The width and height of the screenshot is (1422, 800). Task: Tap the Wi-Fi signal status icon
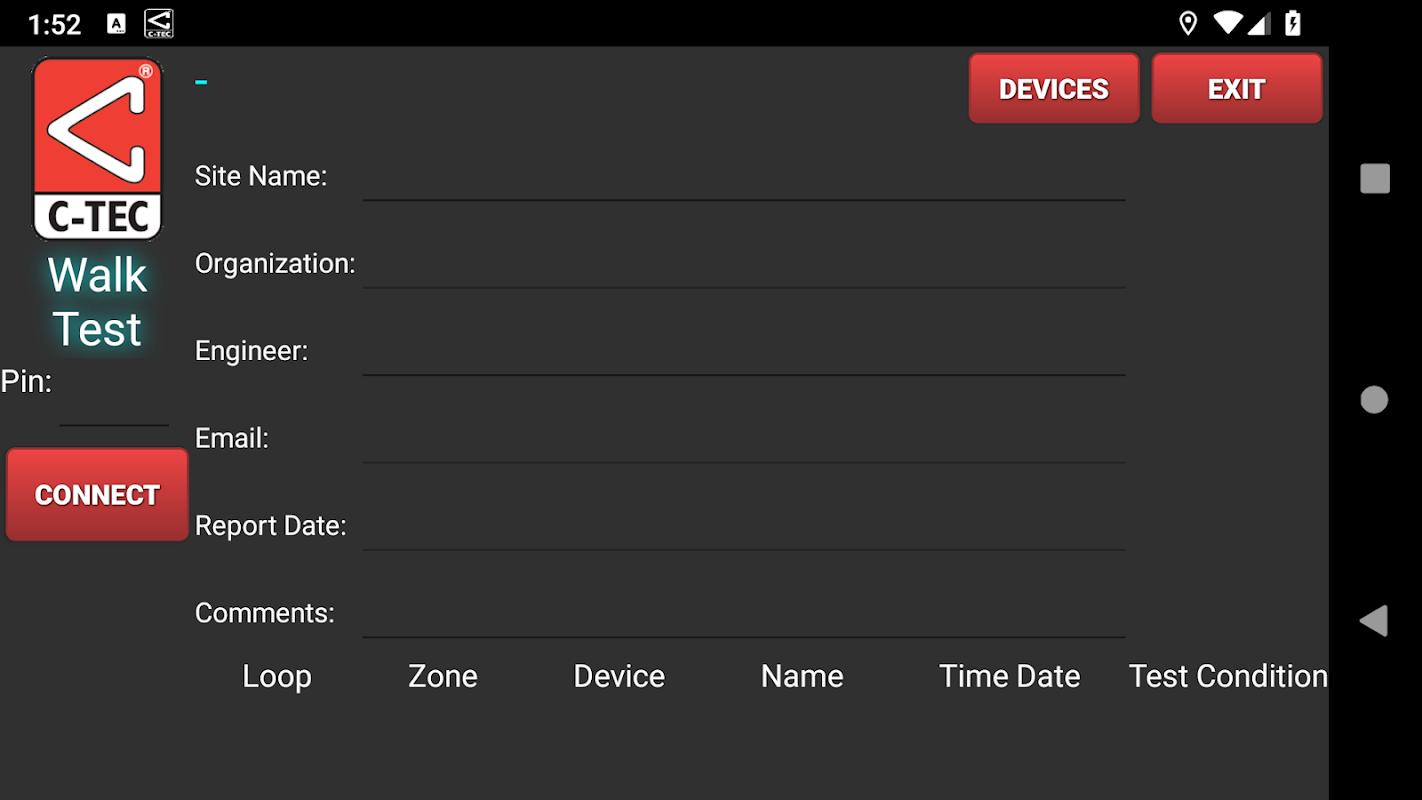coord(1227,23)
